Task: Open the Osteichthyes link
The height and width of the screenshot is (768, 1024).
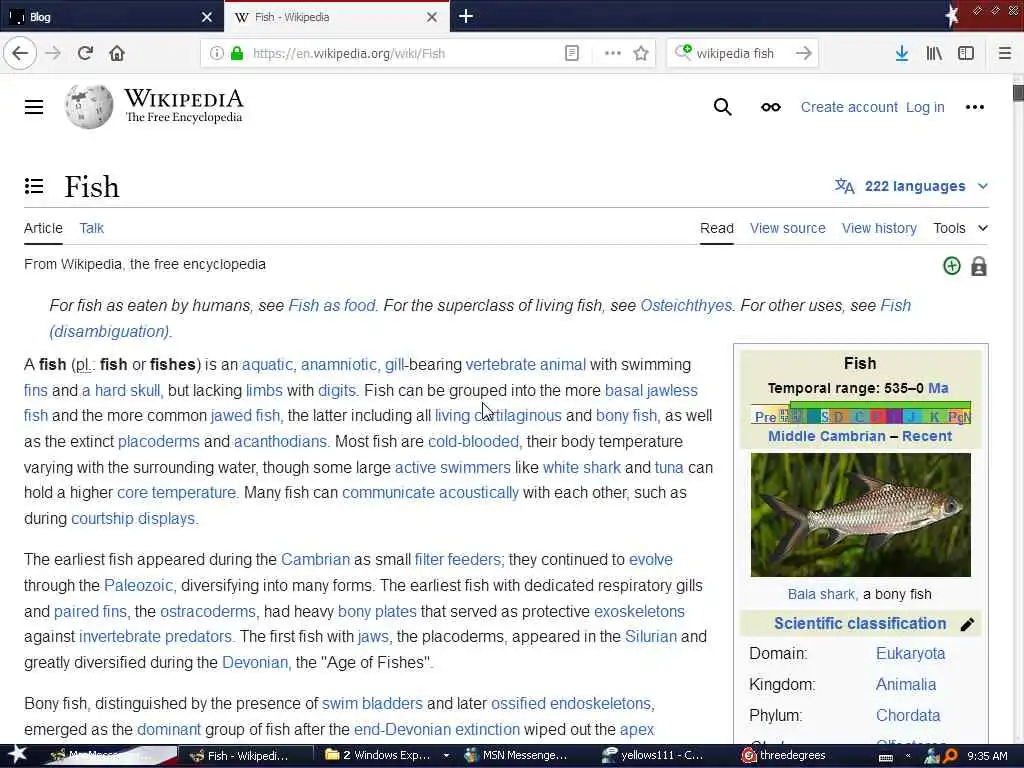Action: 686,305
